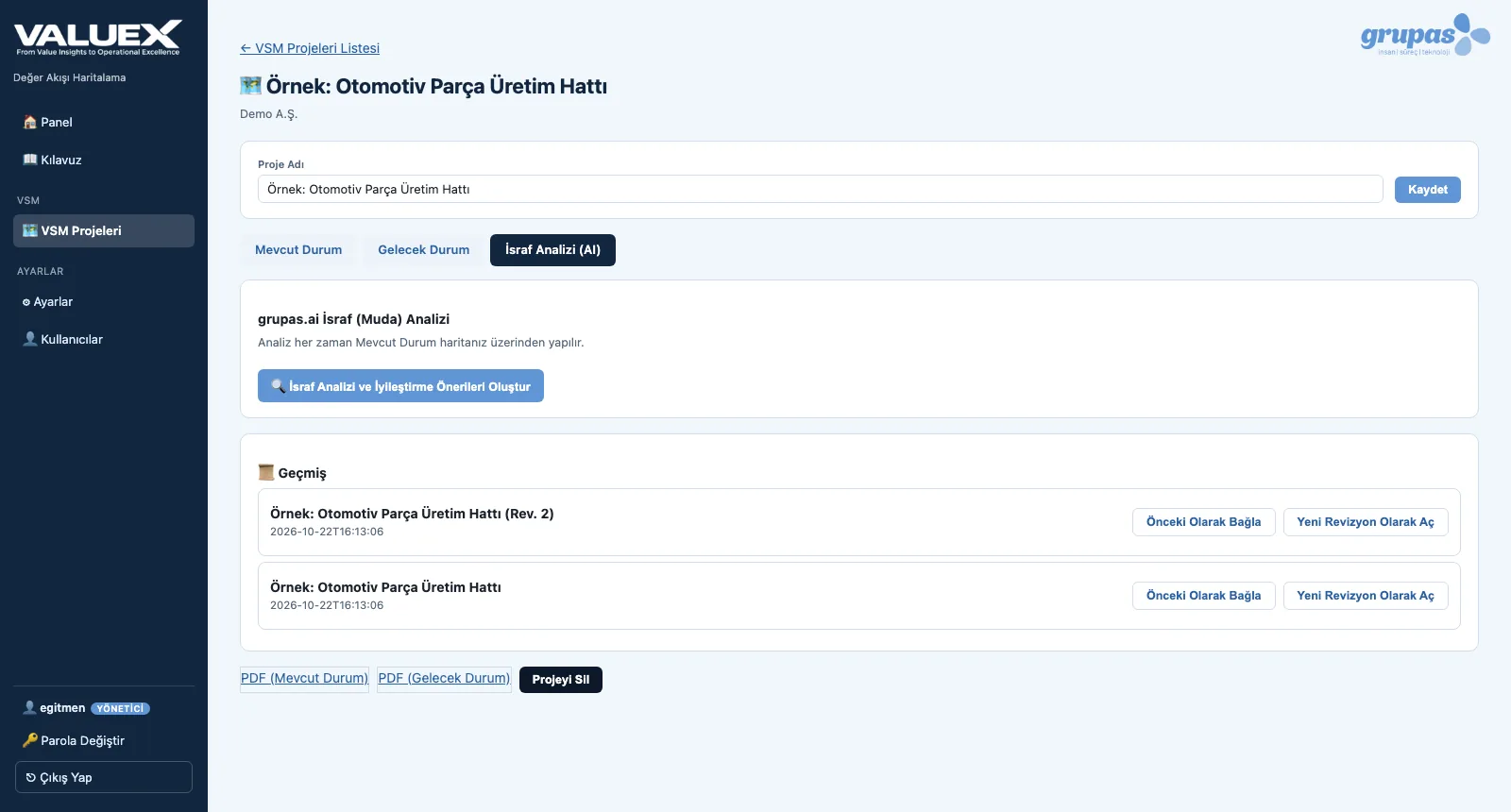This screenshot has width=1511, height=812.
Task: Click the Projeyi Sil button
Action: (561, 680)
